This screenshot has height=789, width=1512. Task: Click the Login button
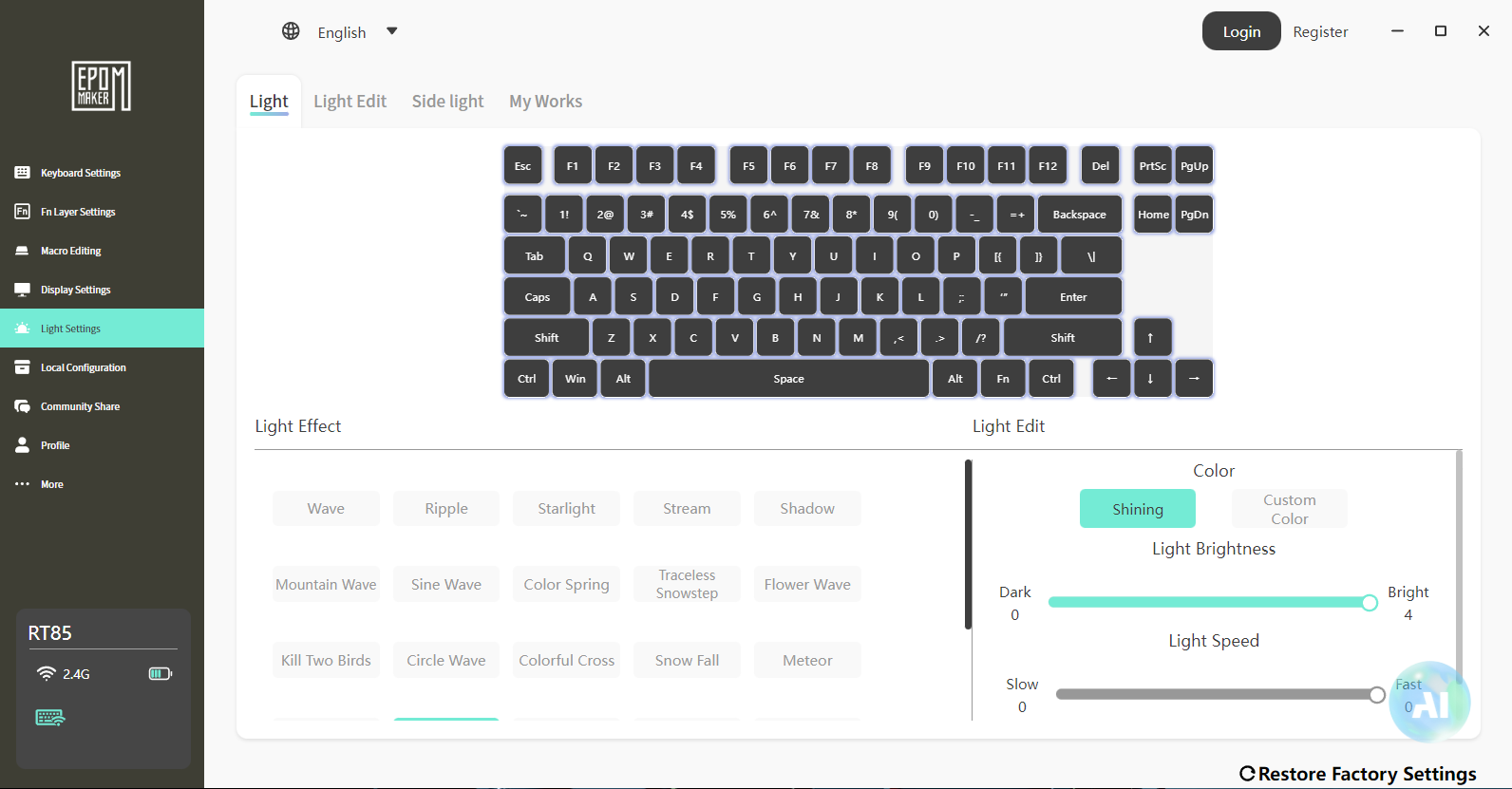coord(1241,31)
